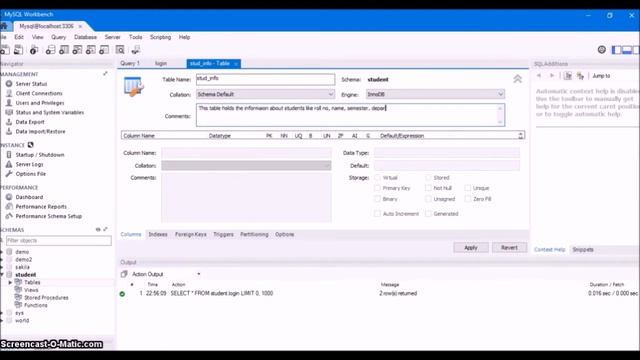Screen dimensions: 640x360
Task: Click the Instance section icon in Navigator
Action: coord(31,145)
